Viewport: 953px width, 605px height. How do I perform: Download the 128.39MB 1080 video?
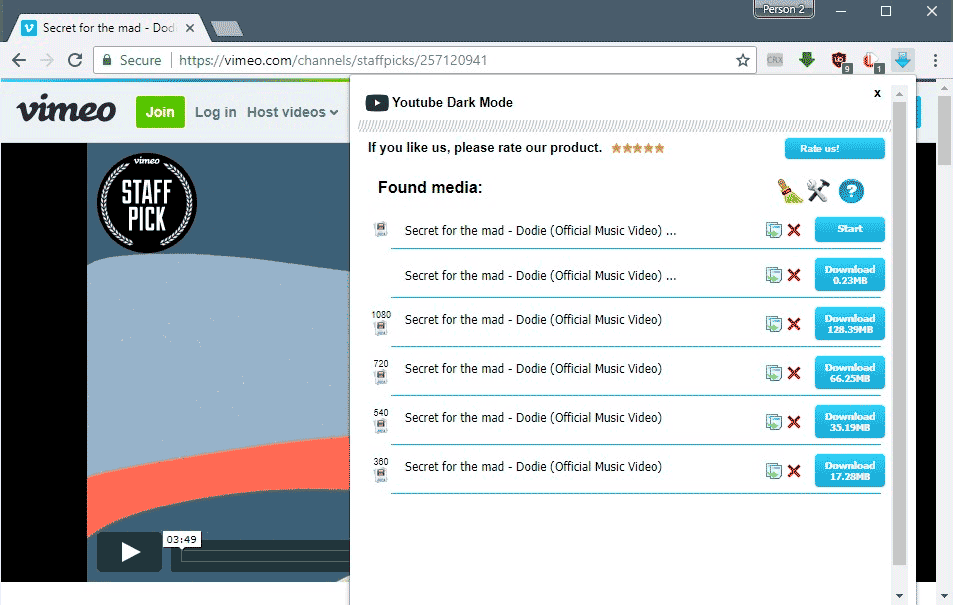pos(849,324)
